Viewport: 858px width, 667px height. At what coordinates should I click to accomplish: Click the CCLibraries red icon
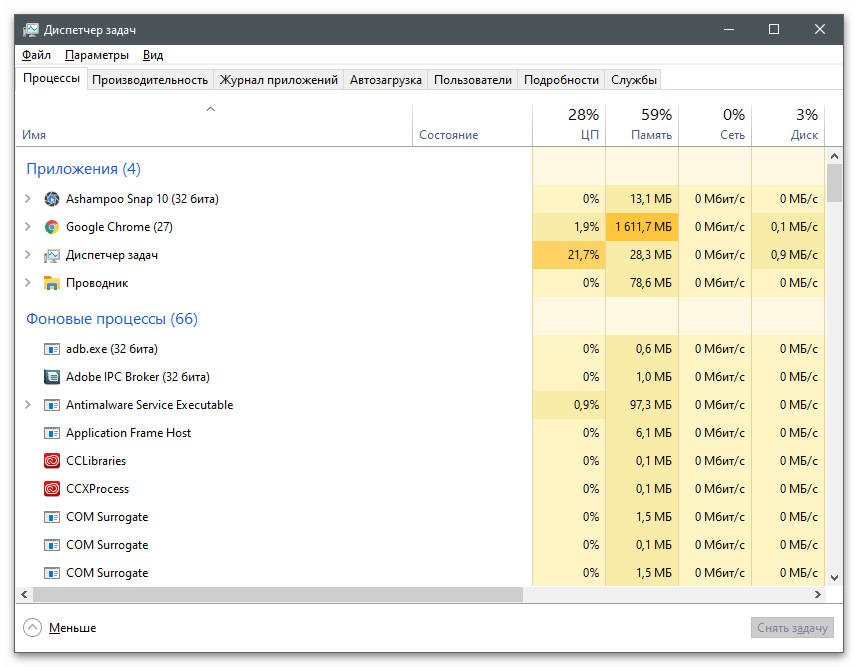52,461
